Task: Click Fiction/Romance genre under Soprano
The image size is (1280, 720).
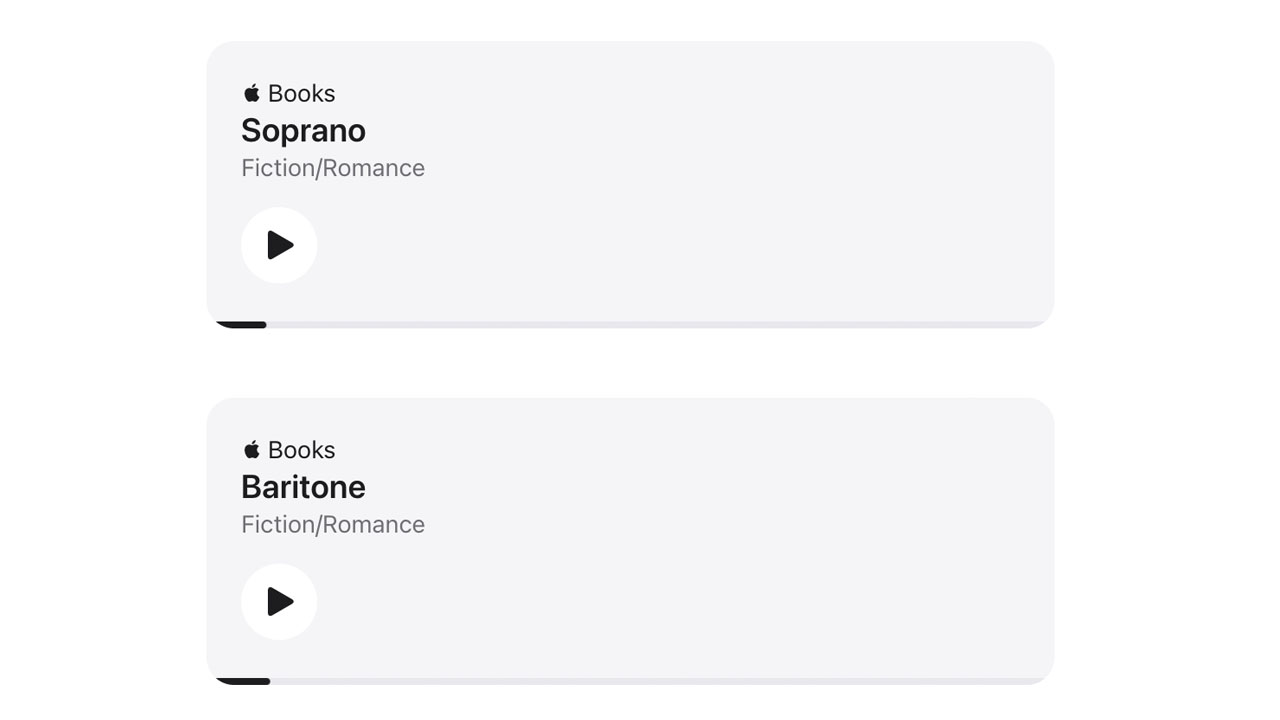Action: (x=333, y=168)
